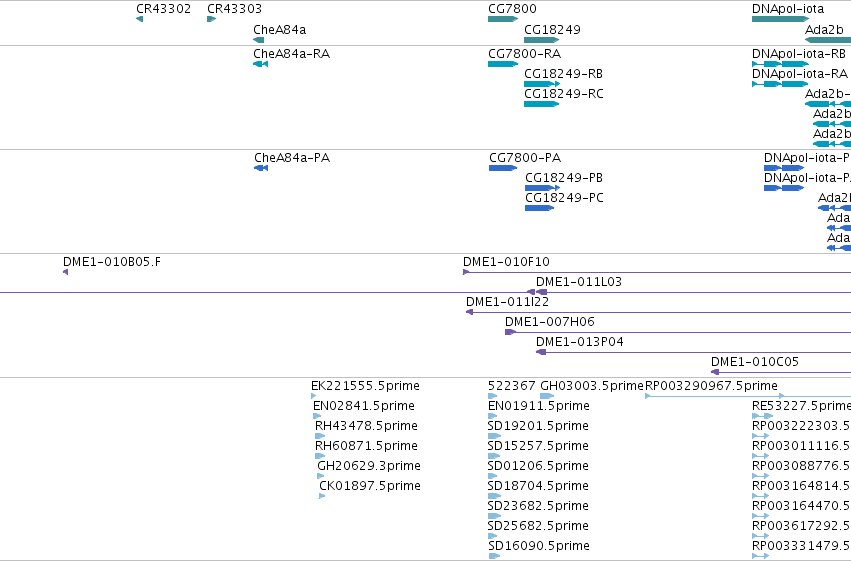Open the CheA84a gene feature label

click(x=280, y=30)
